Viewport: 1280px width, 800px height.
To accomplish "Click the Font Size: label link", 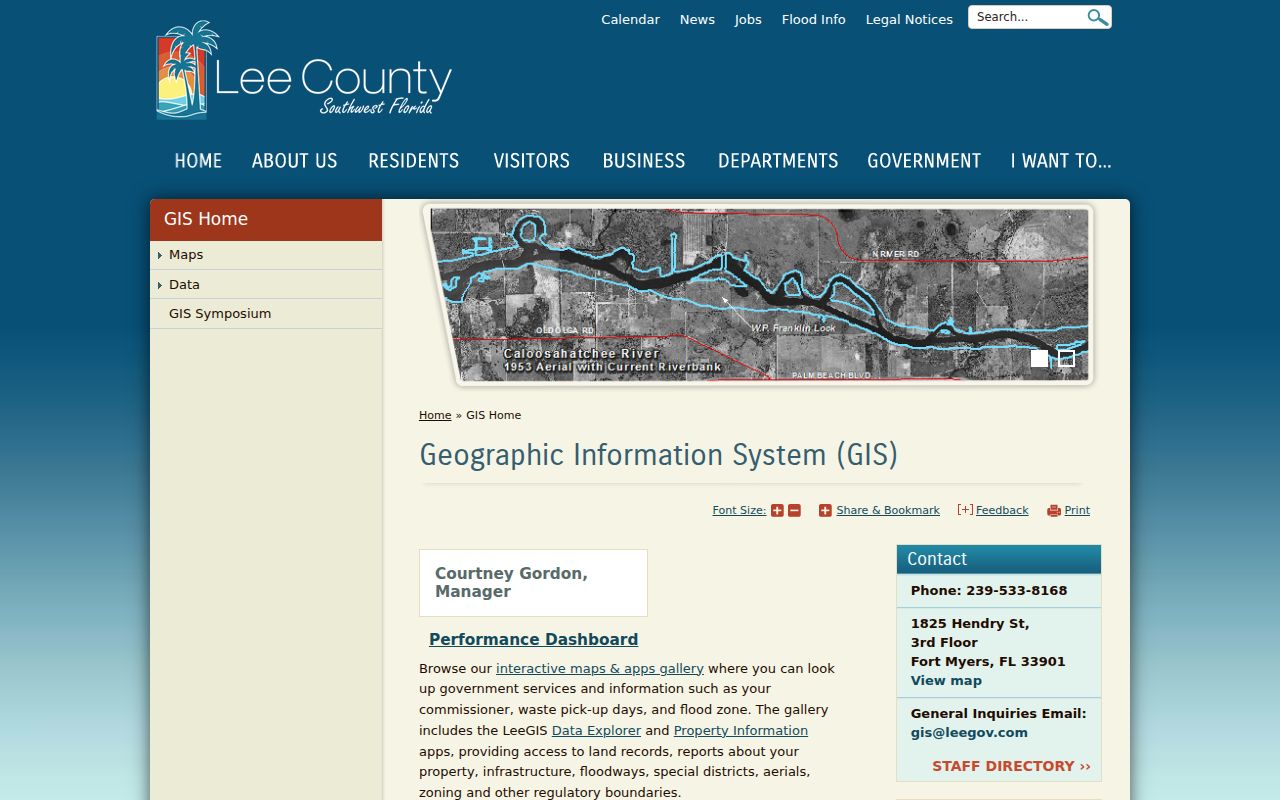I will (x=739, y=511).
